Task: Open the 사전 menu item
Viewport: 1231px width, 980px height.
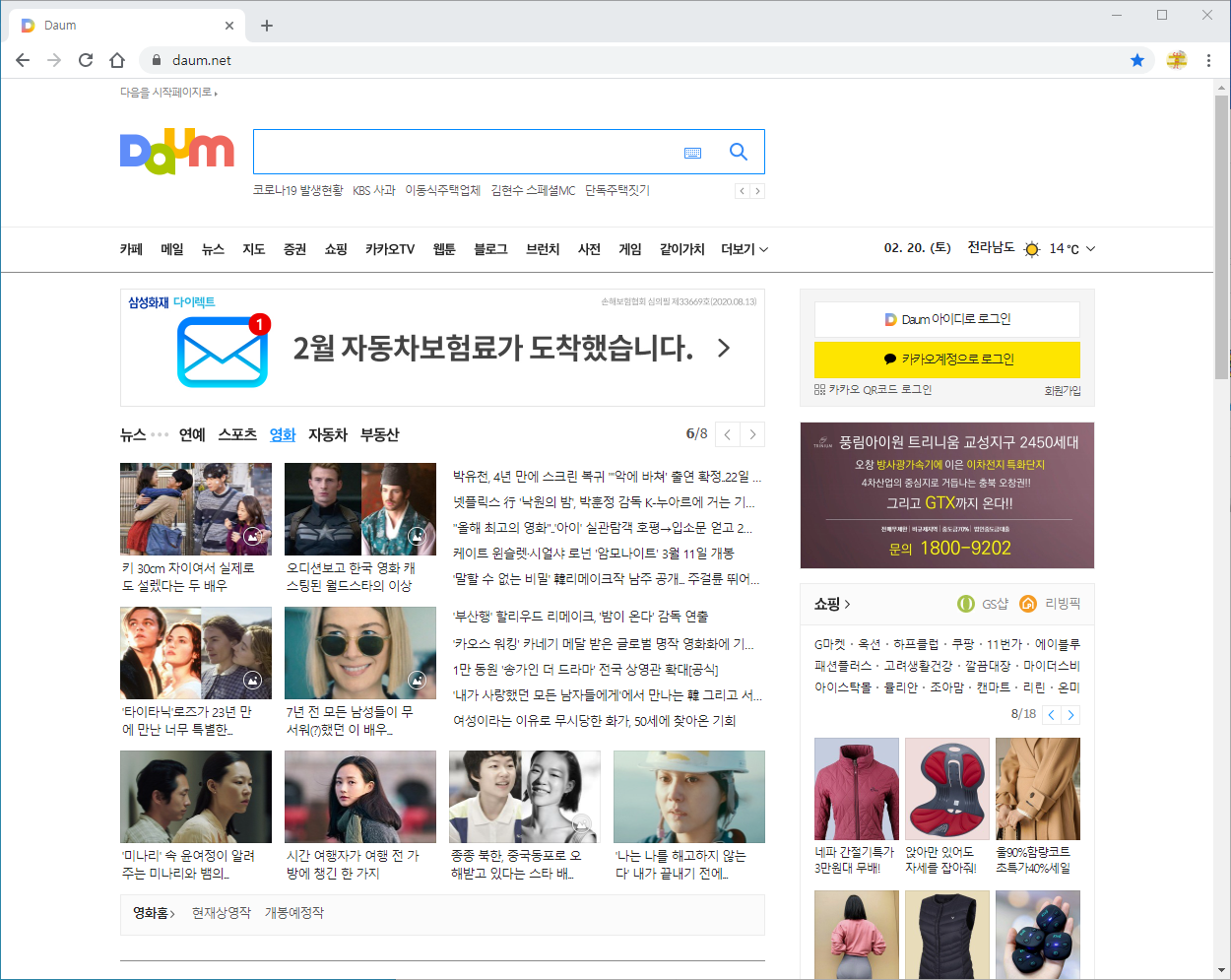Action: (590, 249)
